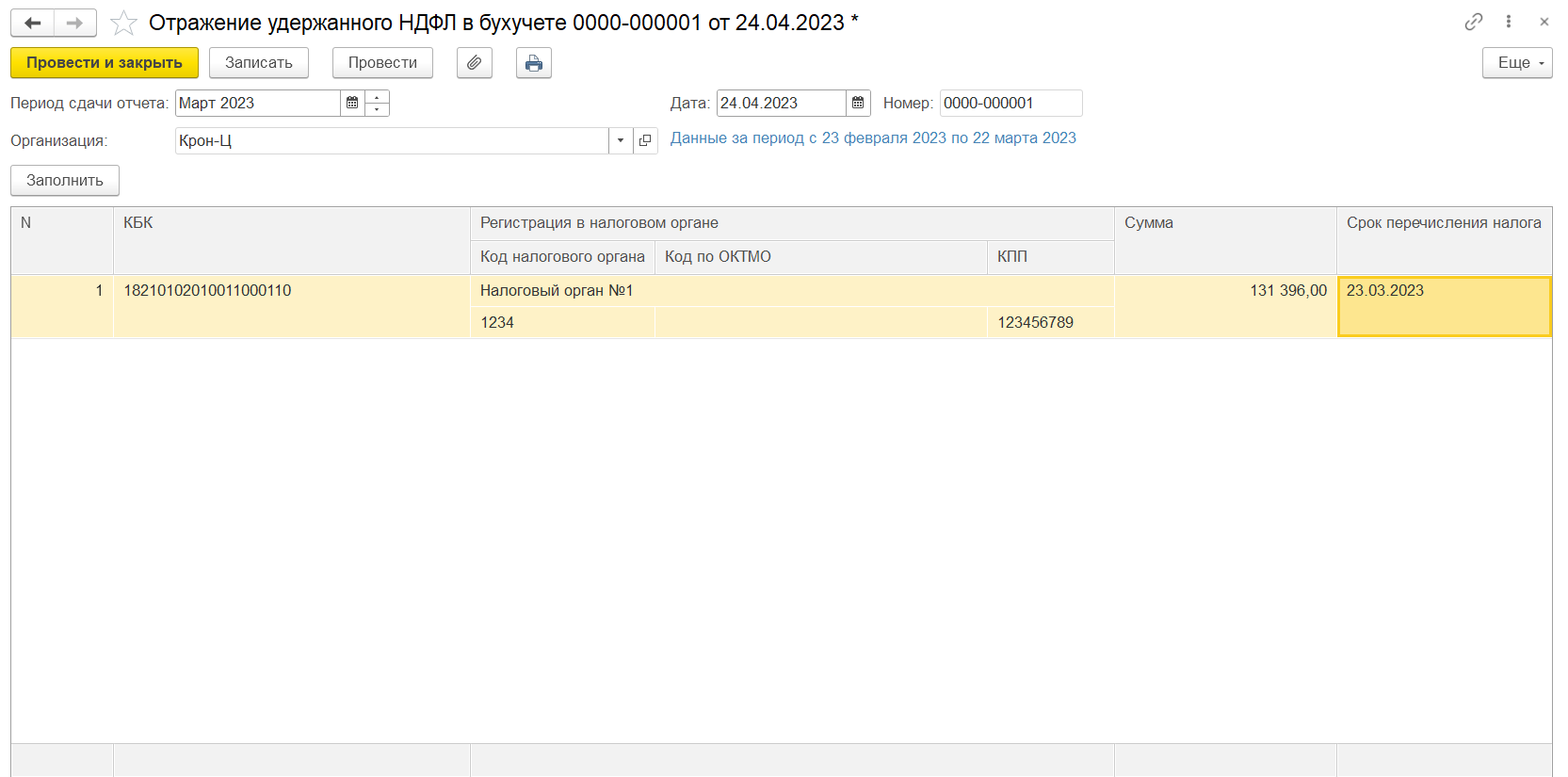Image resolution: width=1568 pixels, height=777 pixels.
Task: Click Провести и закрыть
Action: tap(105, 63)
